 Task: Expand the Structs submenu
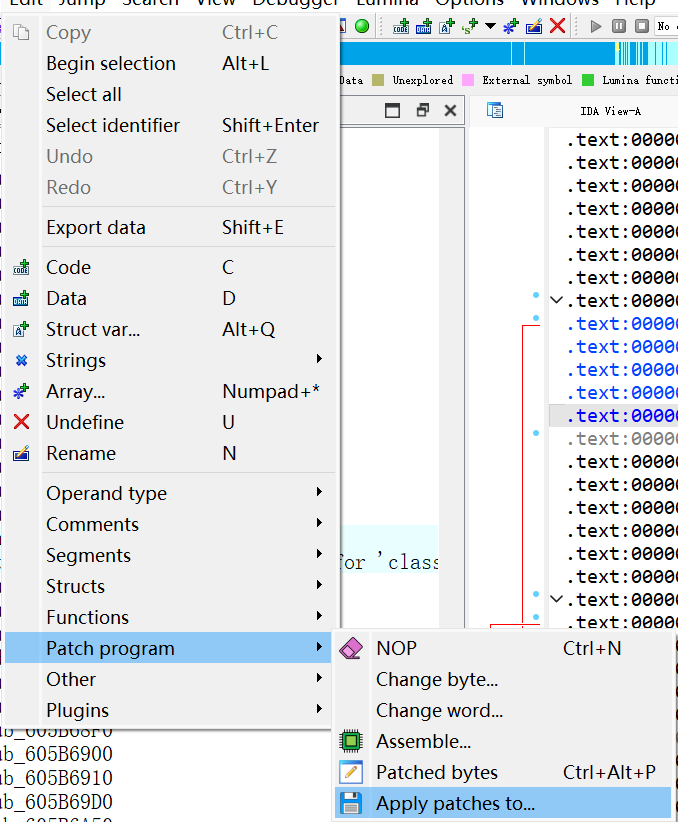170,586
